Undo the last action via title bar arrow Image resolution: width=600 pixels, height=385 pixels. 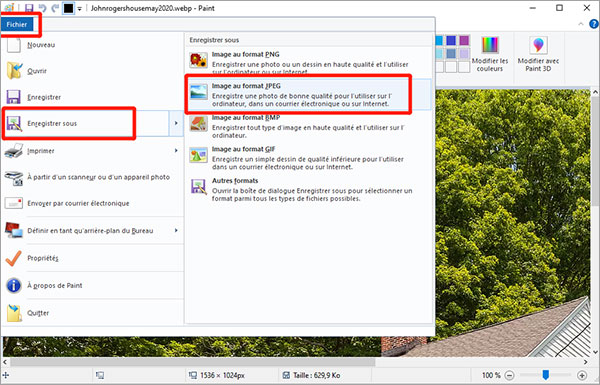(42, 8)
